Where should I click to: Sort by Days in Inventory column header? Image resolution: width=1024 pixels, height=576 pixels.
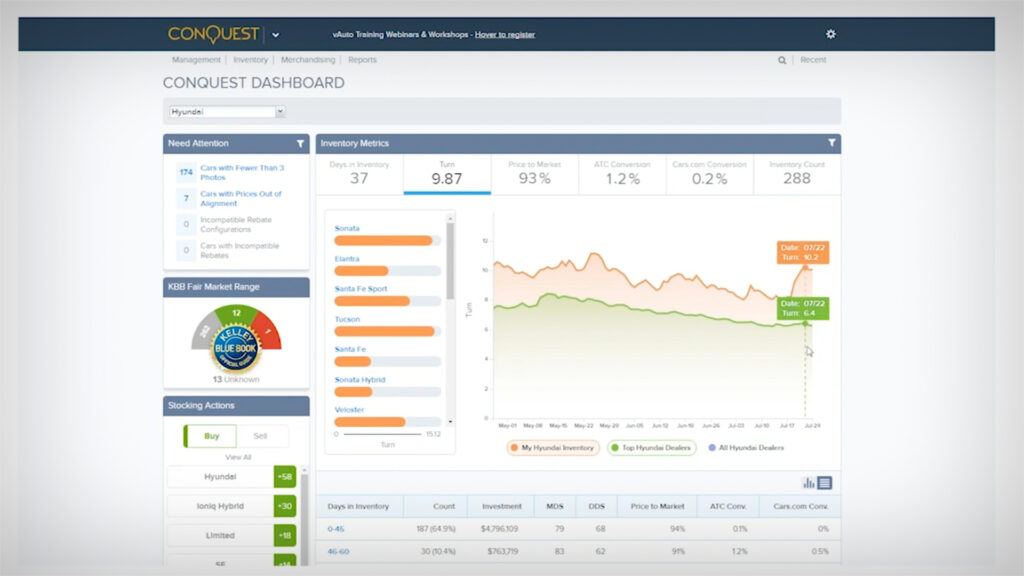point(359,506)
